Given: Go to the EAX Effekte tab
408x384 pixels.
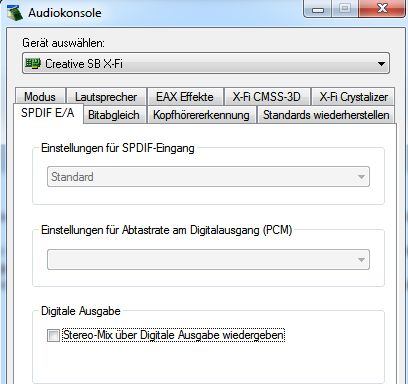Looking at the screenshot, I should [x=185, y=97].
